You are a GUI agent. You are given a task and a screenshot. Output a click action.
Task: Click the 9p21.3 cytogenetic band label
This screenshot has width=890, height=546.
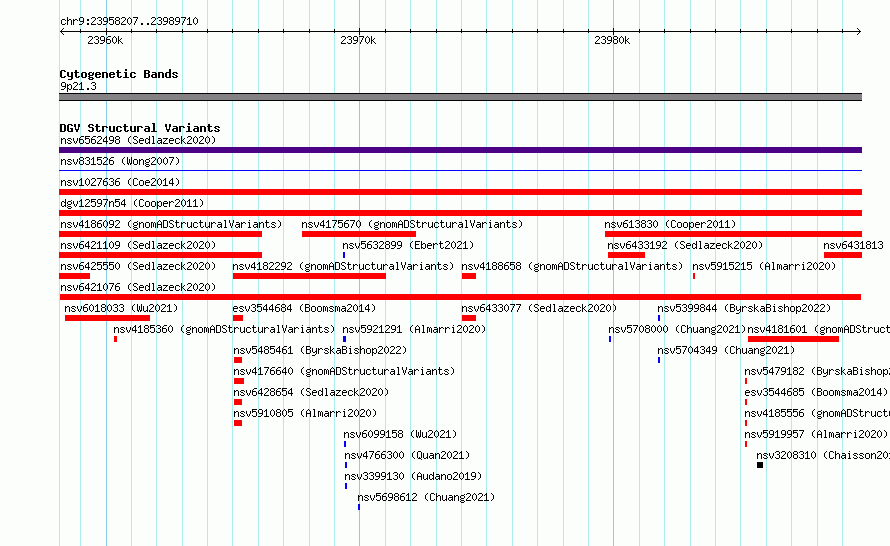point(78,86)
